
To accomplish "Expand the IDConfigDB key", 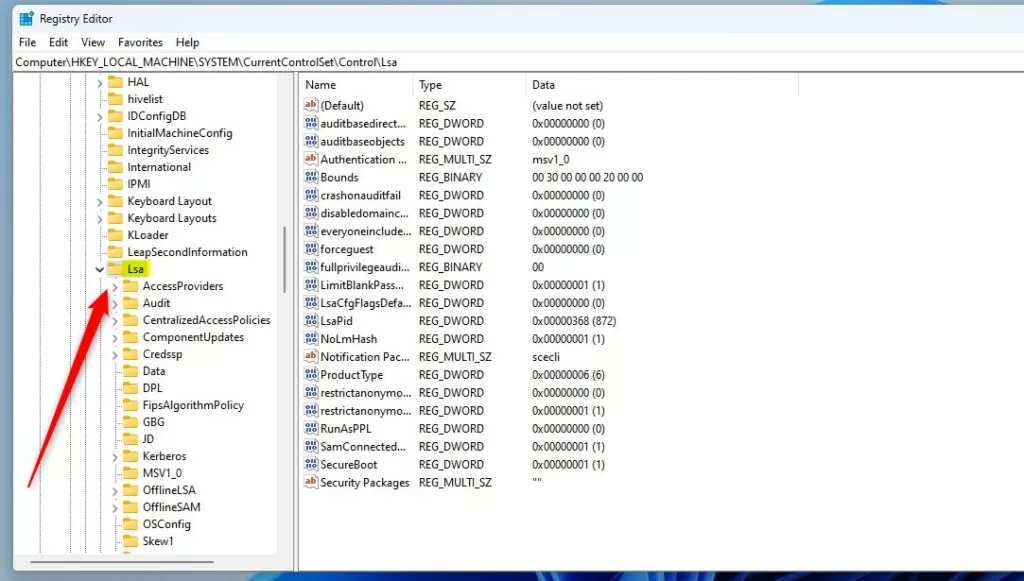I will click(99, 117).
